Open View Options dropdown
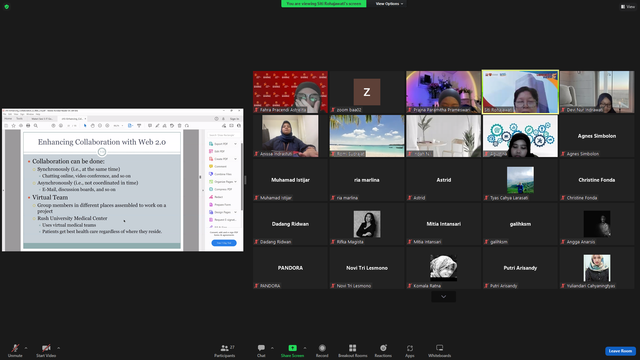 point(389,4)
